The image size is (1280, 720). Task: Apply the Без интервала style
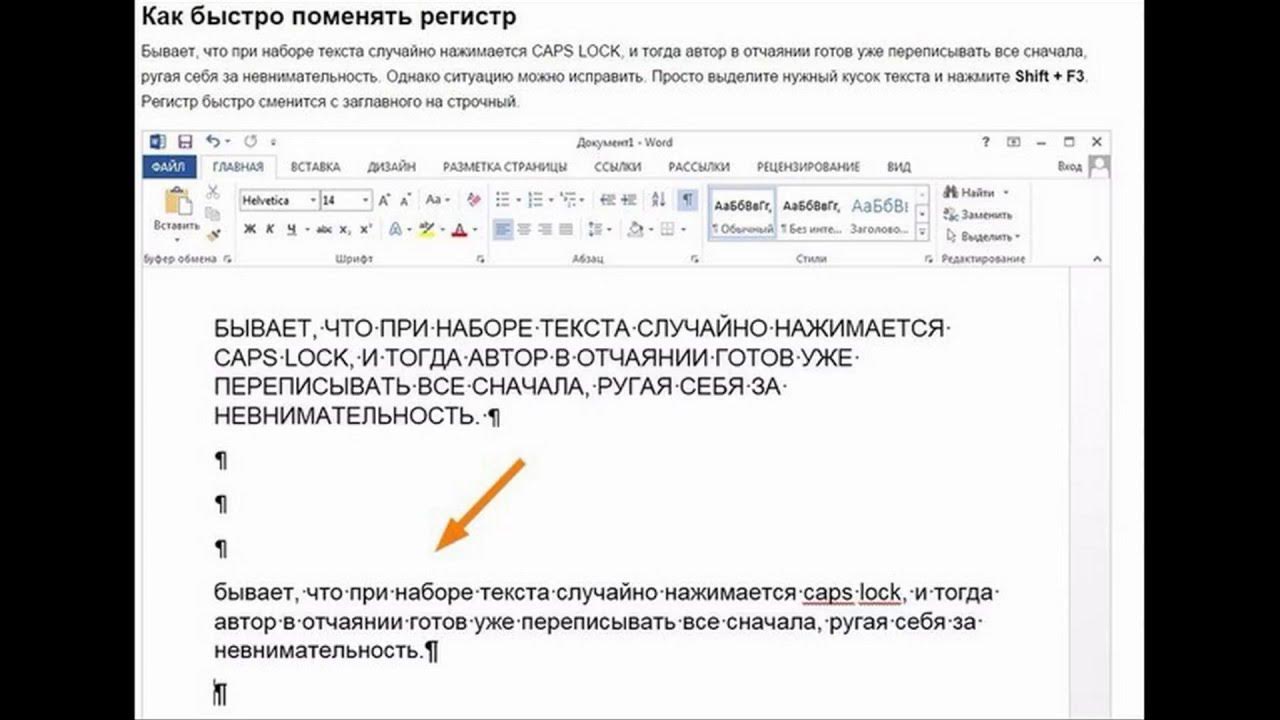pos(811,214)
